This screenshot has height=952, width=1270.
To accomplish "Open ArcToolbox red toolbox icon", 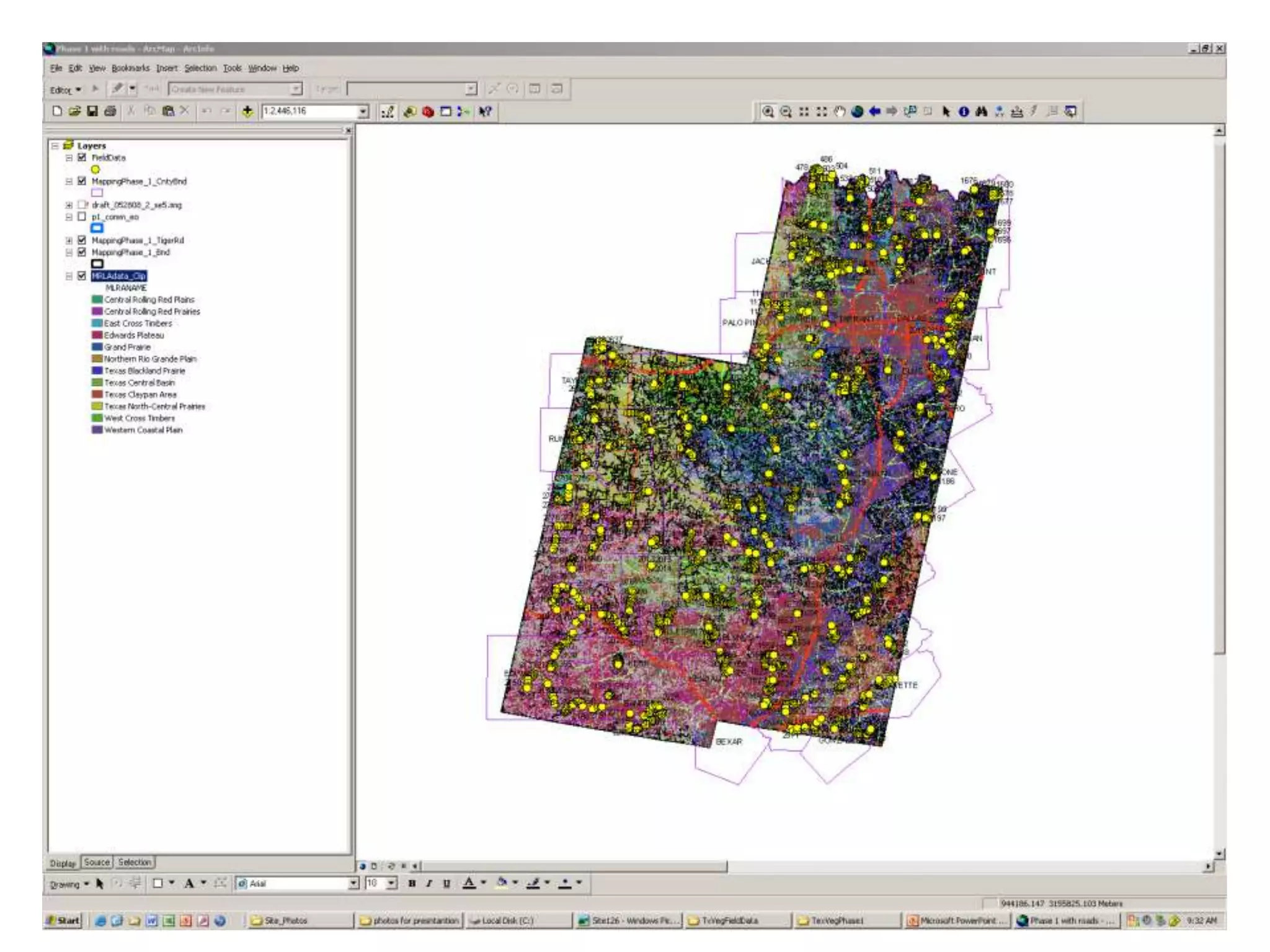I will coord(427,112).
